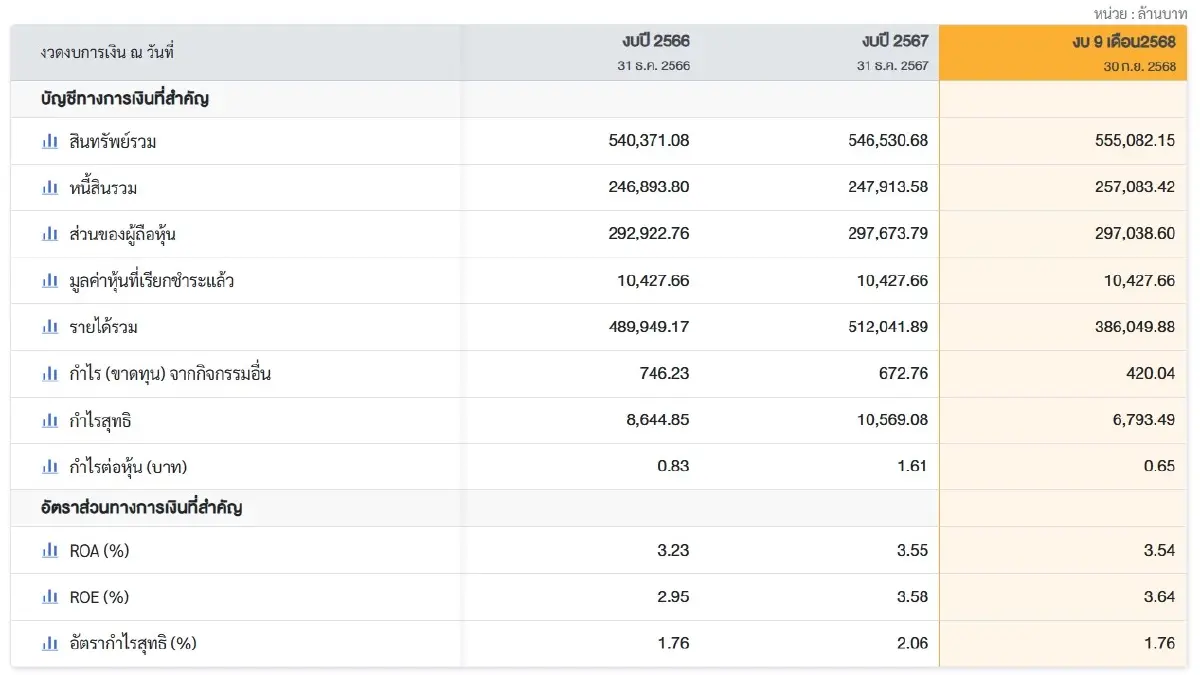Click the chart icon beside สินทรัพย์รวม
Image resolution: width=1200 pixels, height=675 pixels.
[x=50, y=142]
